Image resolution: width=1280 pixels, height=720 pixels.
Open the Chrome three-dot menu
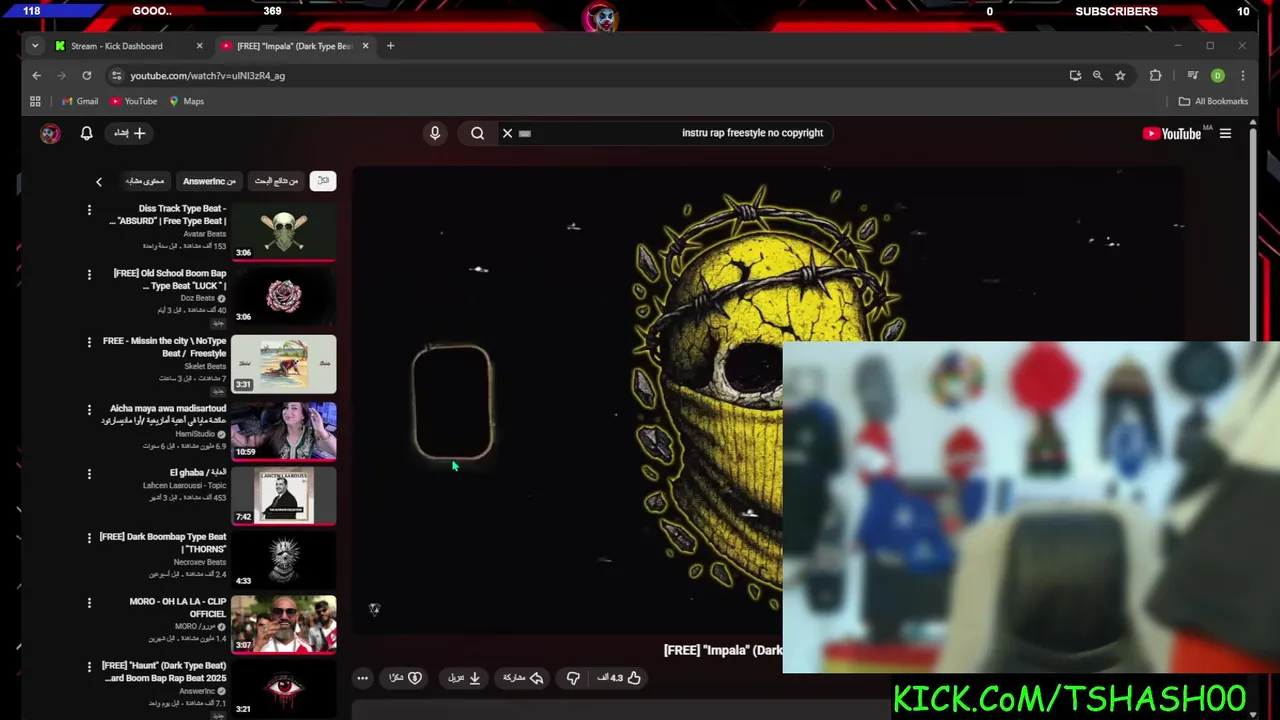coord(1243,75)
